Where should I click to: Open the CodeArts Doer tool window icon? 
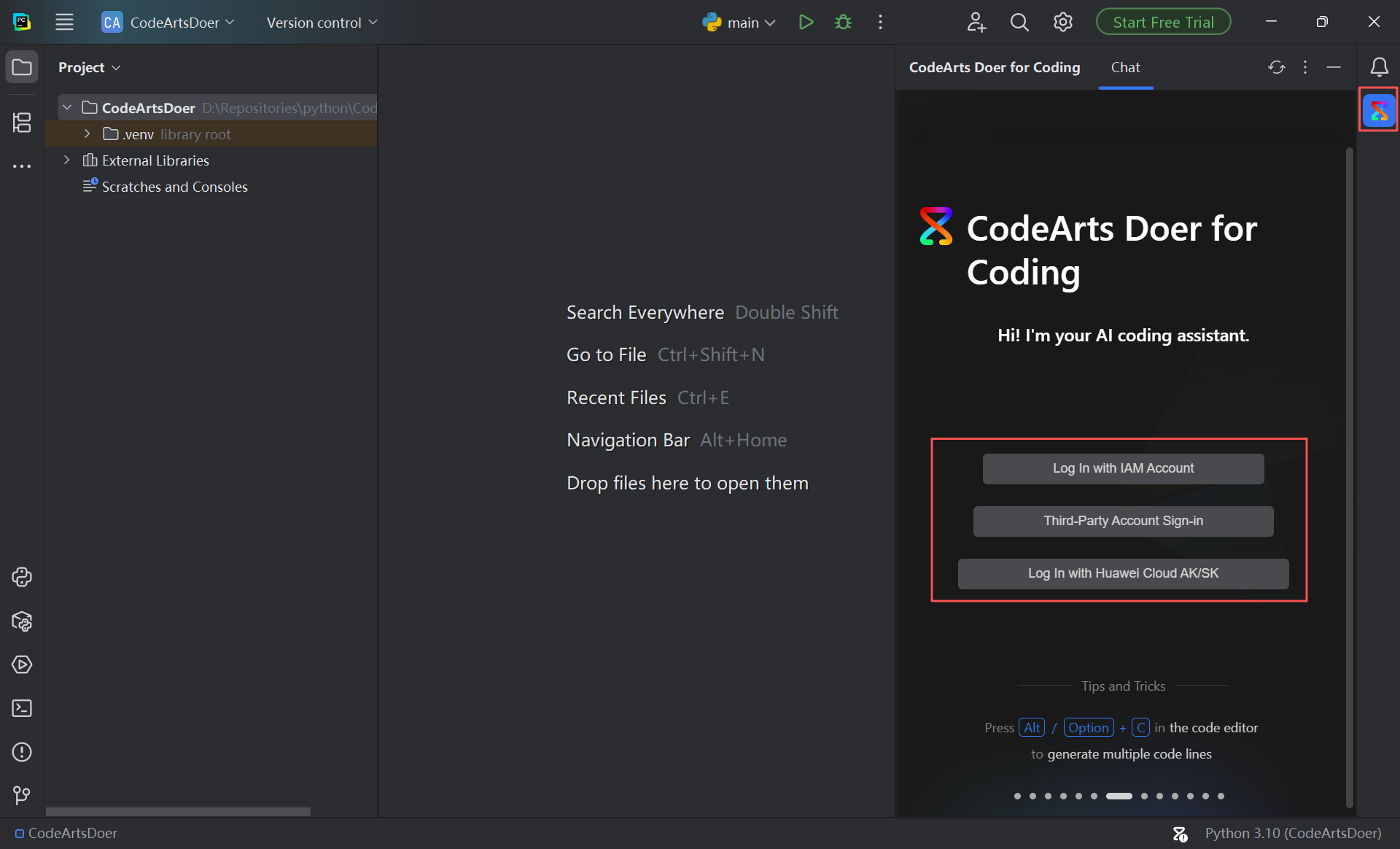1378,111
